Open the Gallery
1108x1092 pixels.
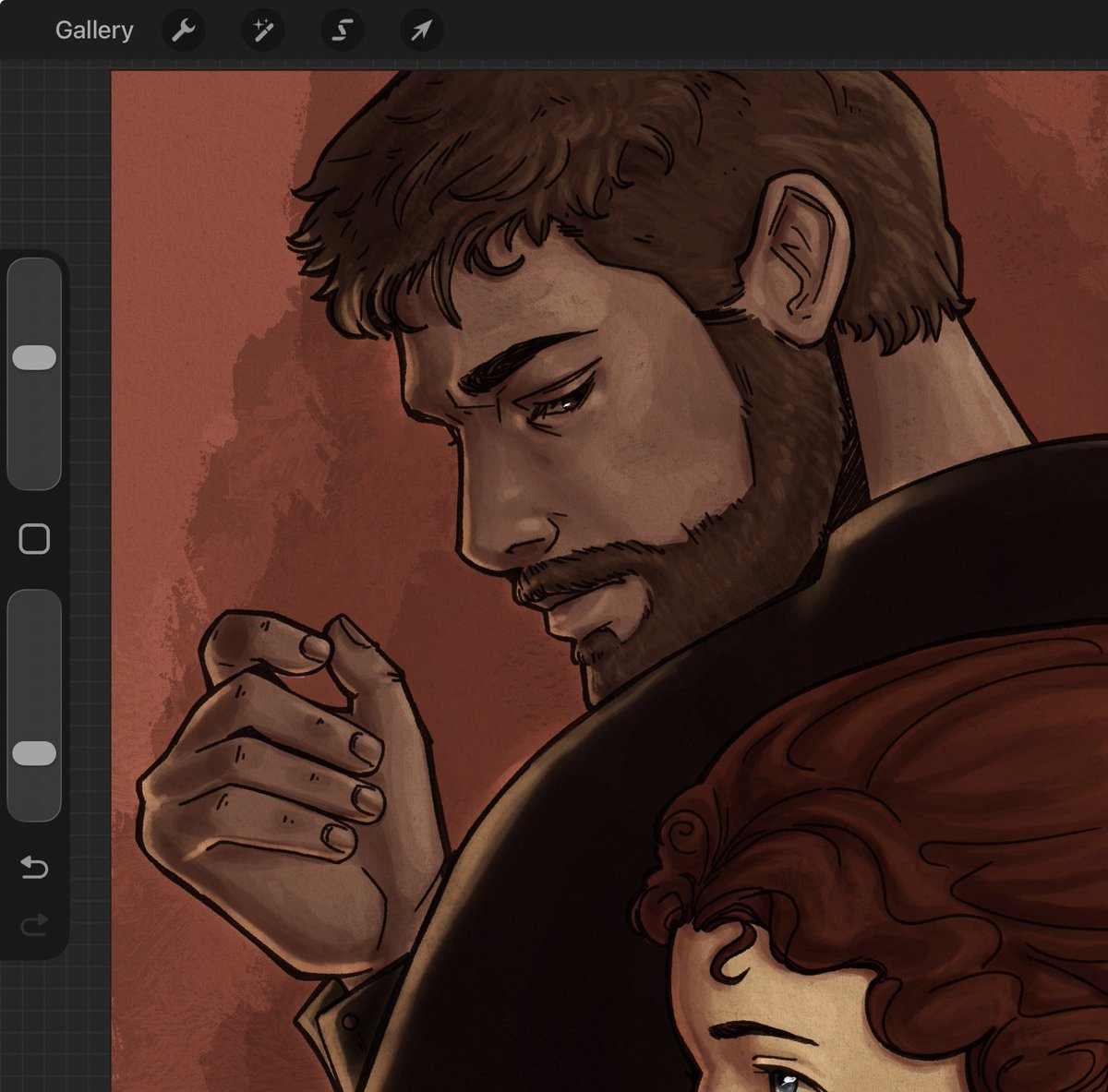94,30
